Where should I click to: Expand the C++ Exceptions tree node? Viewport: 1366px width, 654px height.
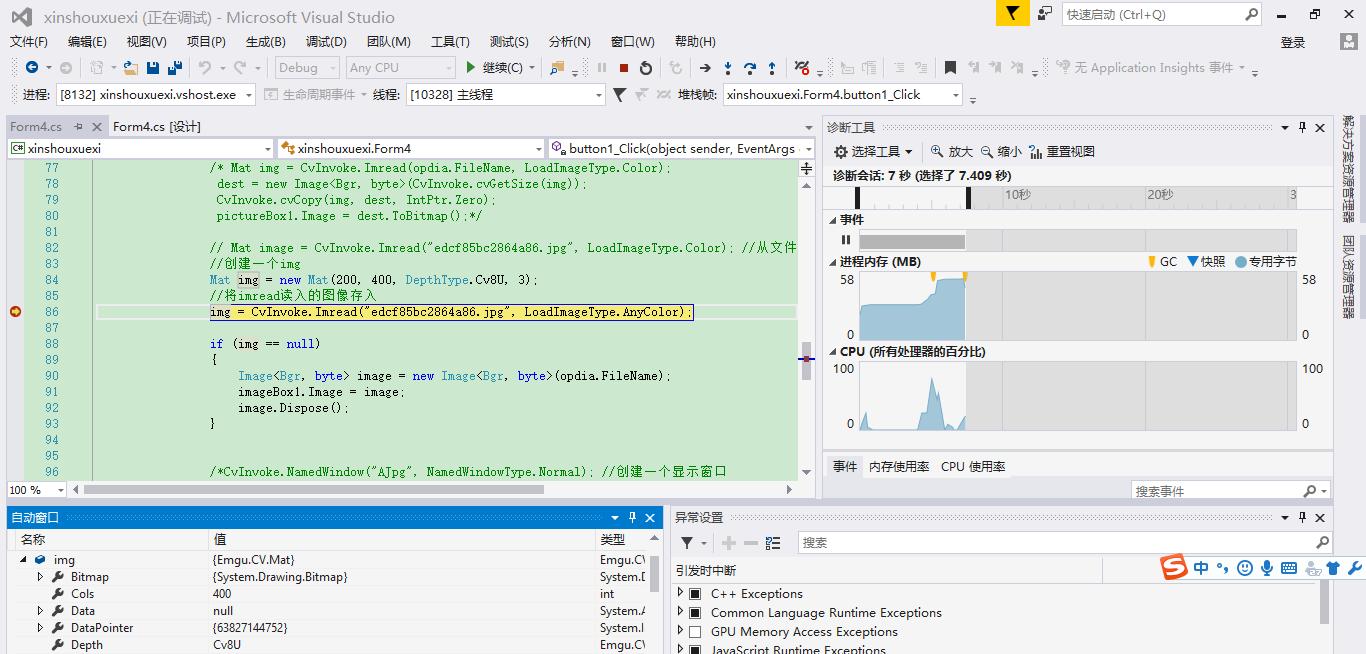(681, 594)
